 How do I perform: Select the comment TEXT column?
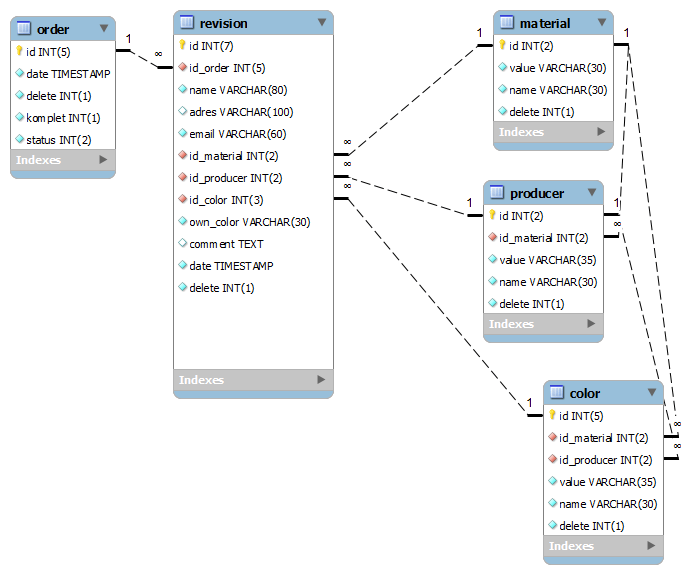[226, 244]
